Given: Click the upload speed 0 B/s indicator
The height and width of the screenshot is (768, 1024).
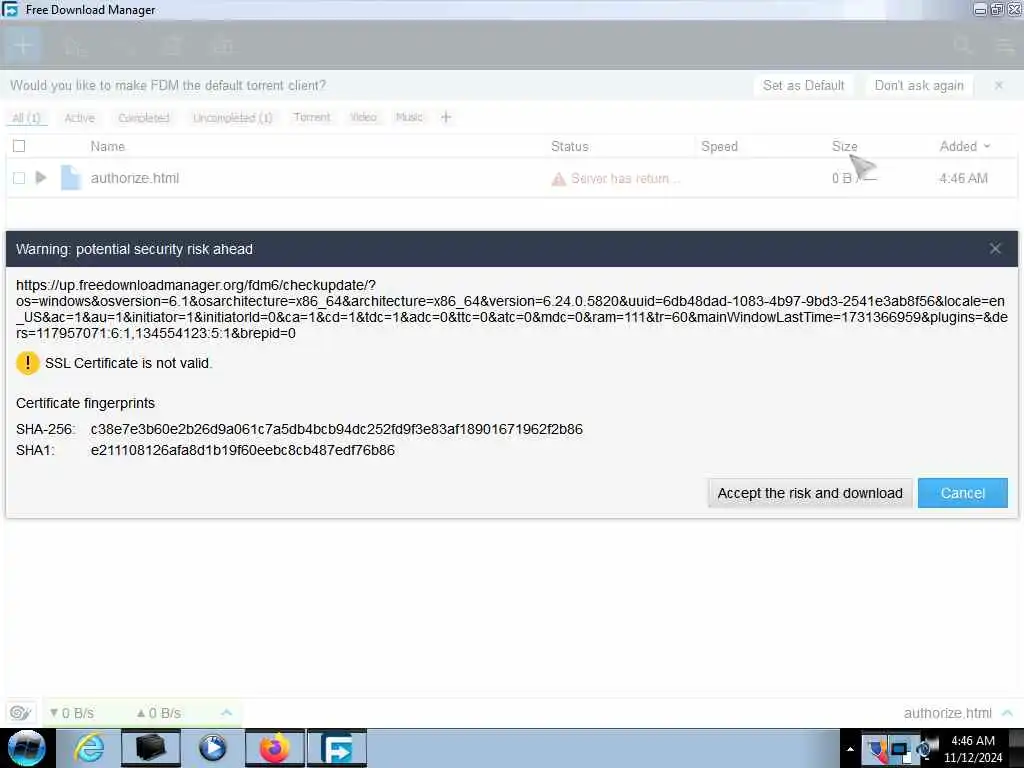Looking at the screenshot, I should coord(158,712).
